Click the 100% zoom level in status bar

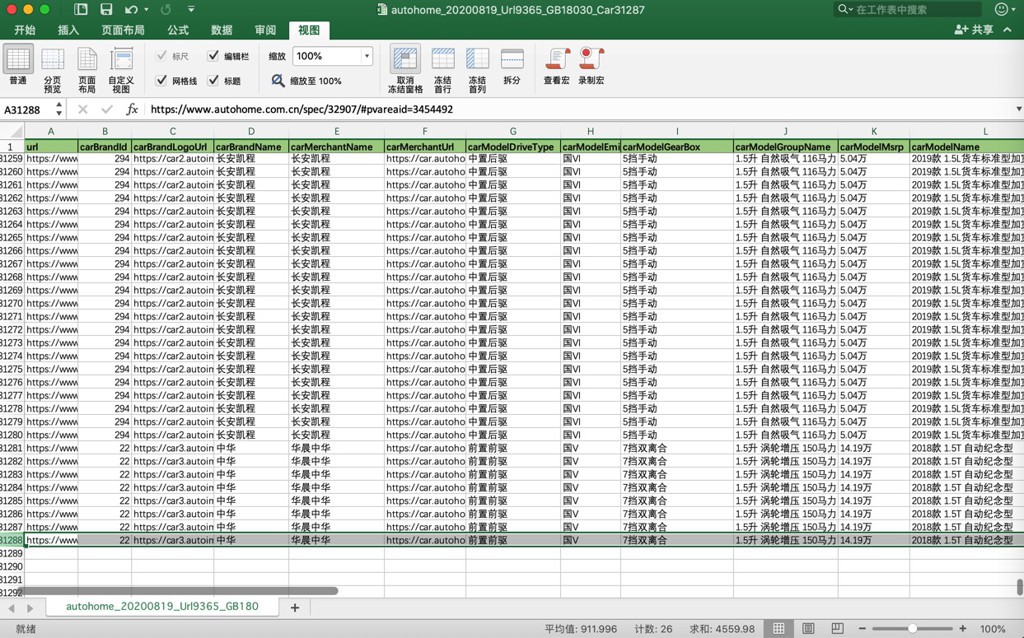(x=992, y=629)
